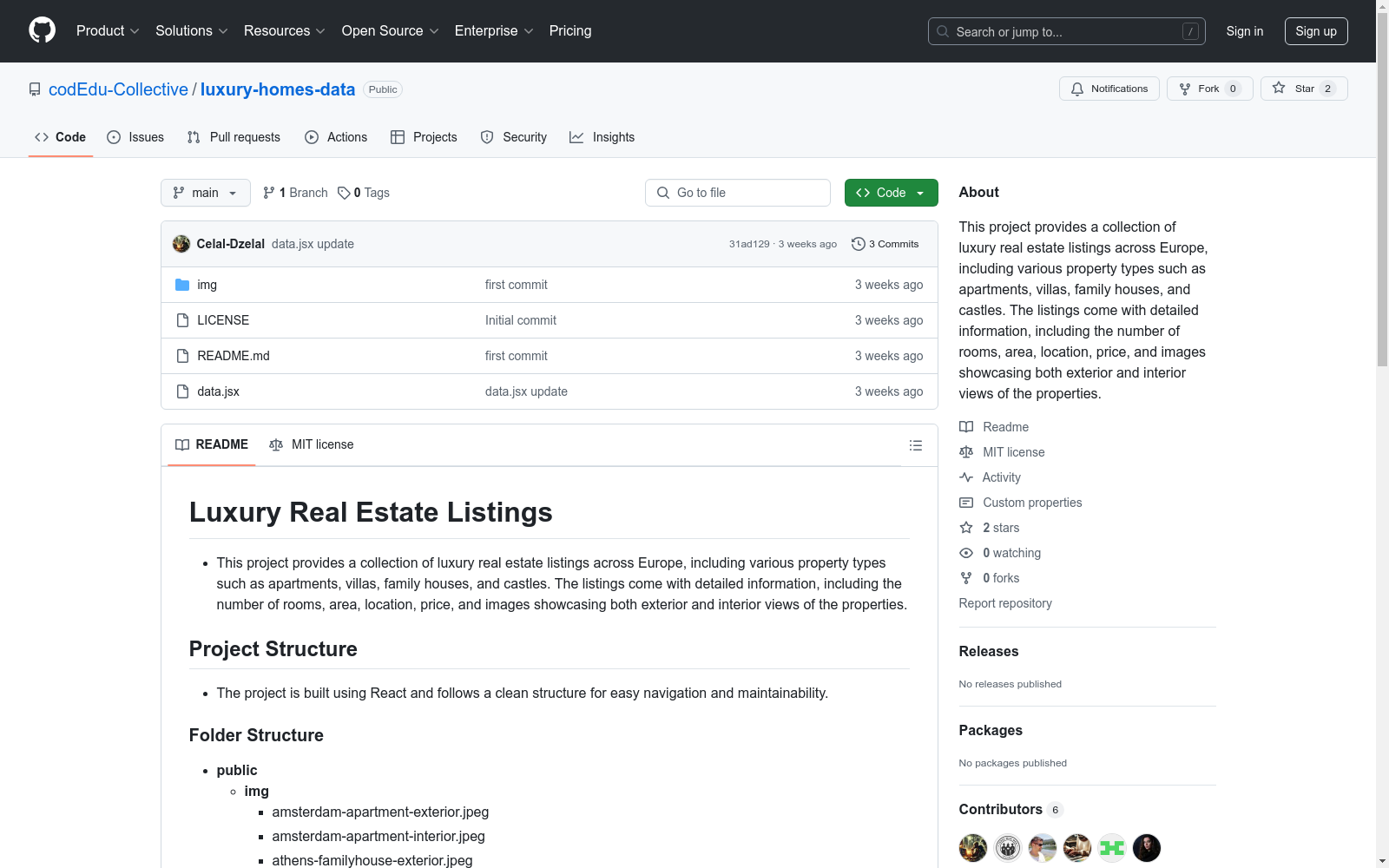Screen dimensions: 1389x868
Task: Switch to the Pull requests tab
Action: coord(234,137)
